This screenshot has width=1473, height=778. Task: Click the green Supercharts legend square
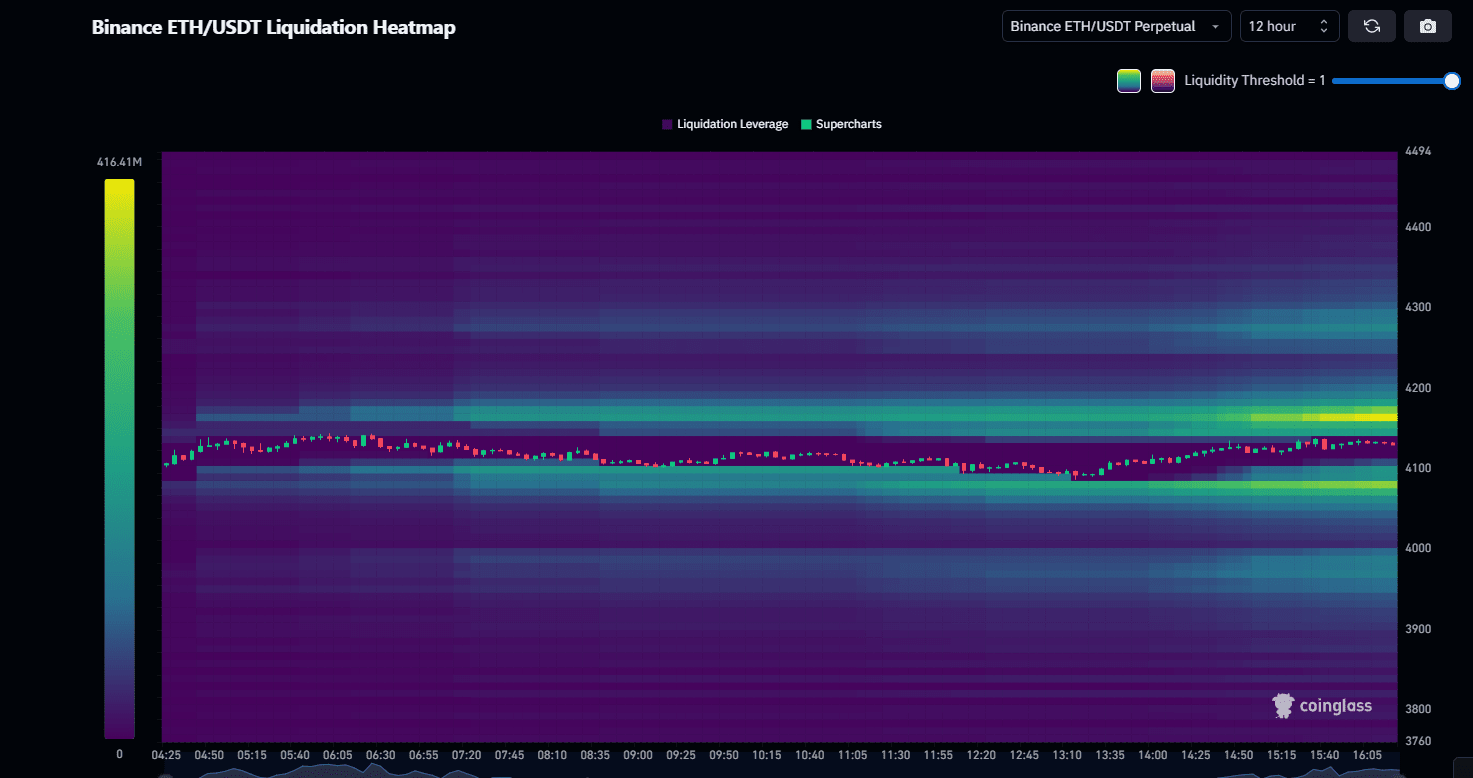point(806,125)
